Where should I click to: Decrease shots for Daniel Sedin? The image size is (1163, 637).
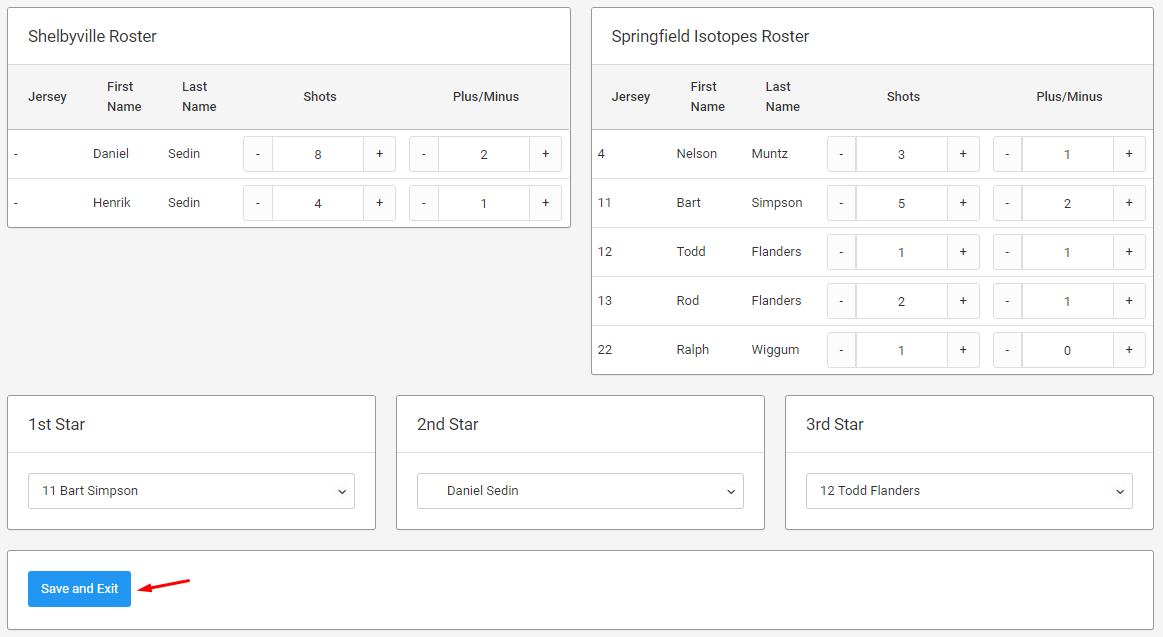[x=258, y=154]
